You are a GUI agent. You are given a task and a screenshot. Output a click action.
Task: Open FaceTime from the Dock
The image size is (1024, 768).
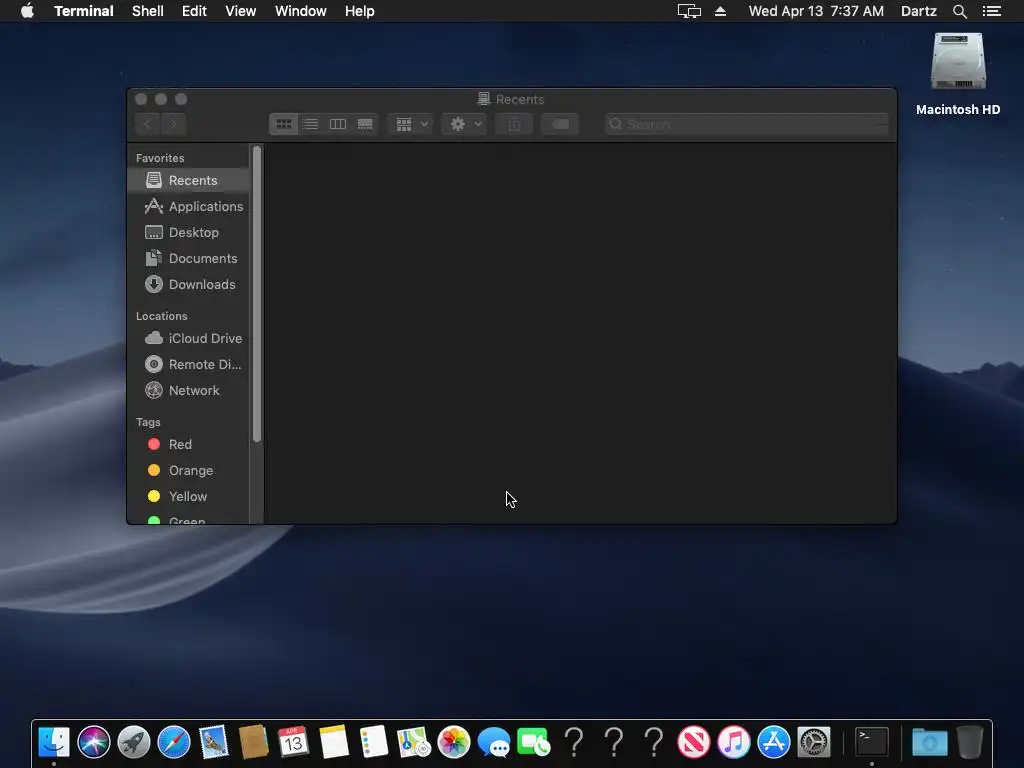tap(534, 742)
